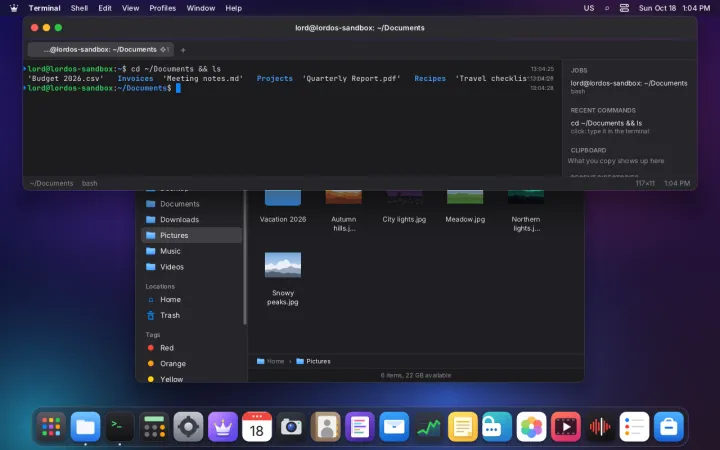Open the Files app in dock
The height and width of the screenshot is (450, 720).
85,427
